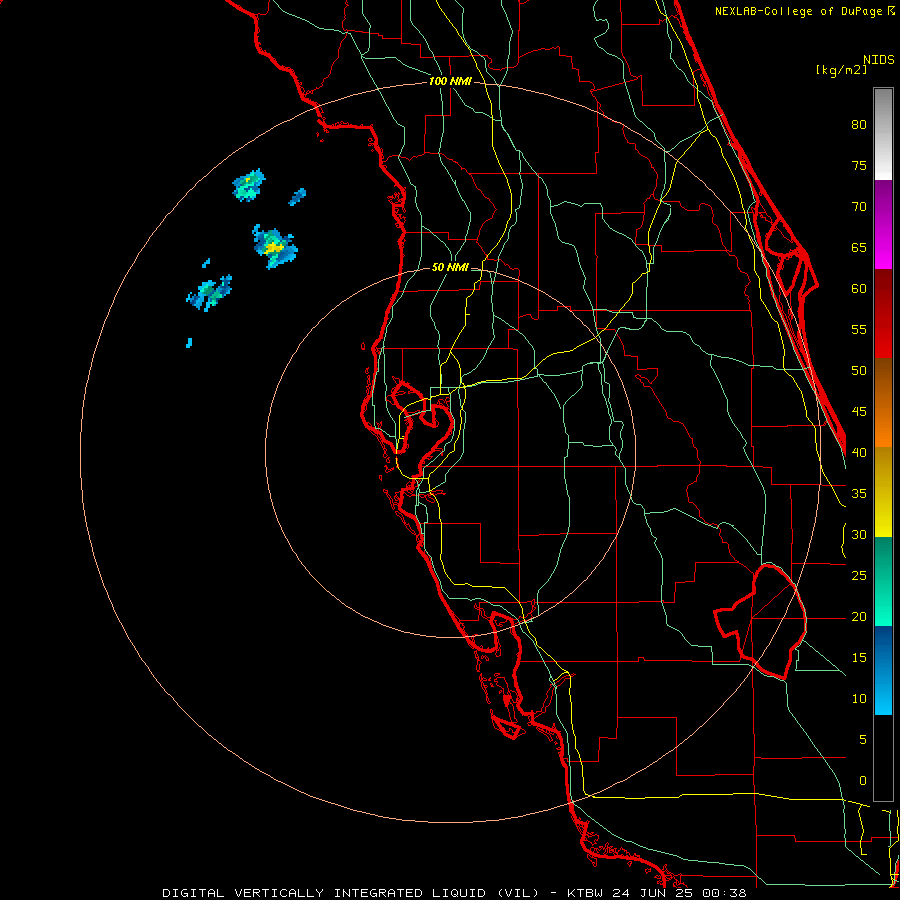Click the color scale value 55

tap(859, 329)
